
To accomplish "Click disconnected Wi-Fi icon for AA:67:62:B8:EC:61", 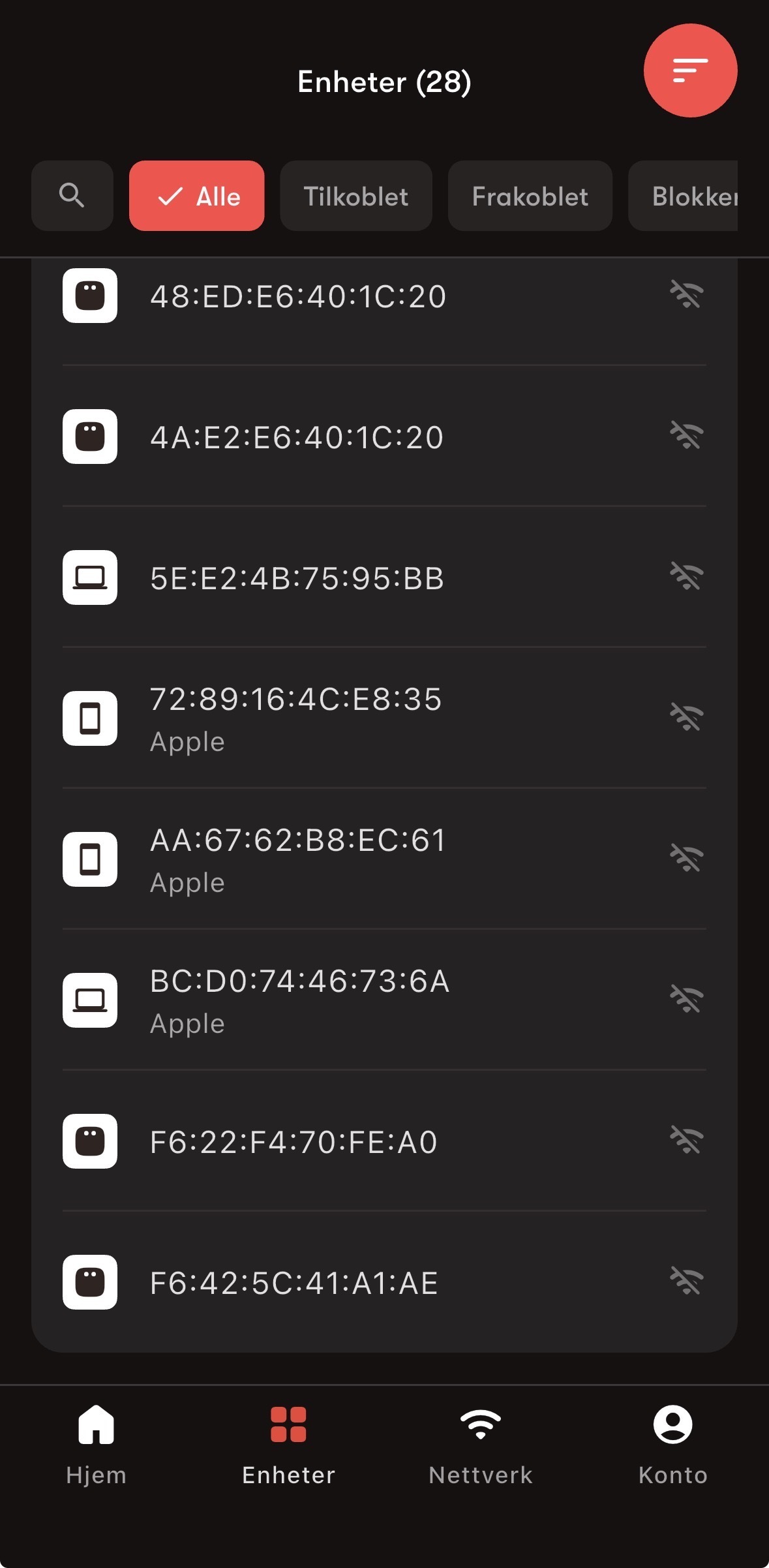I will point(686,858).
